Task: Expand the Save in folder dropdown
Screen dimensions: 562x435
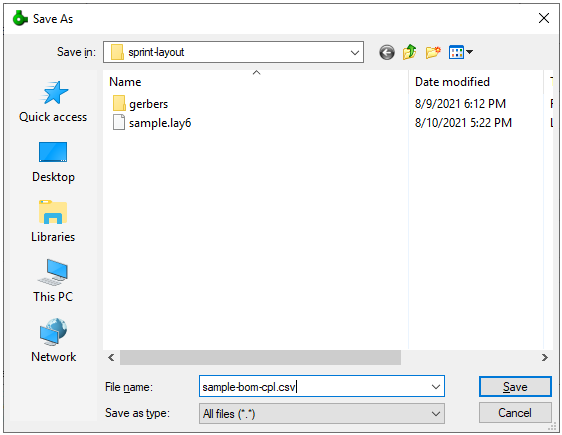Action: [x=354, y=53]
